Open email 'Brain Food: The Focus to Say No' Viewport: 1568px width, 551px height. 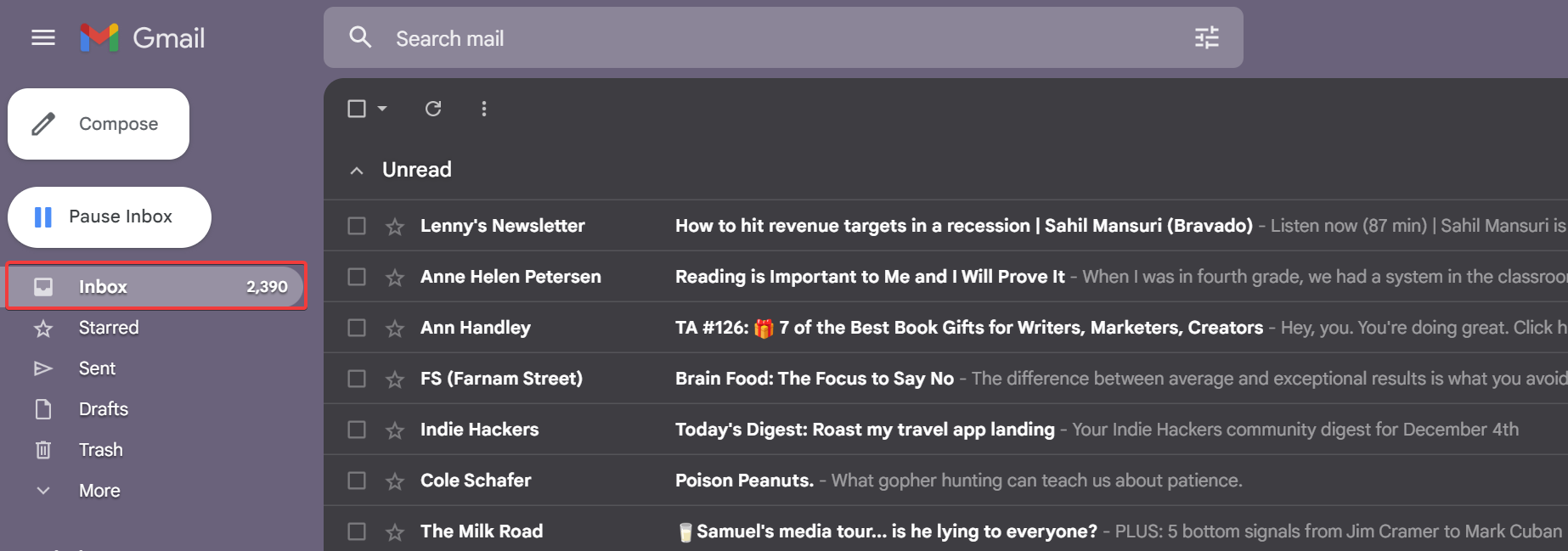click(815, 379)
